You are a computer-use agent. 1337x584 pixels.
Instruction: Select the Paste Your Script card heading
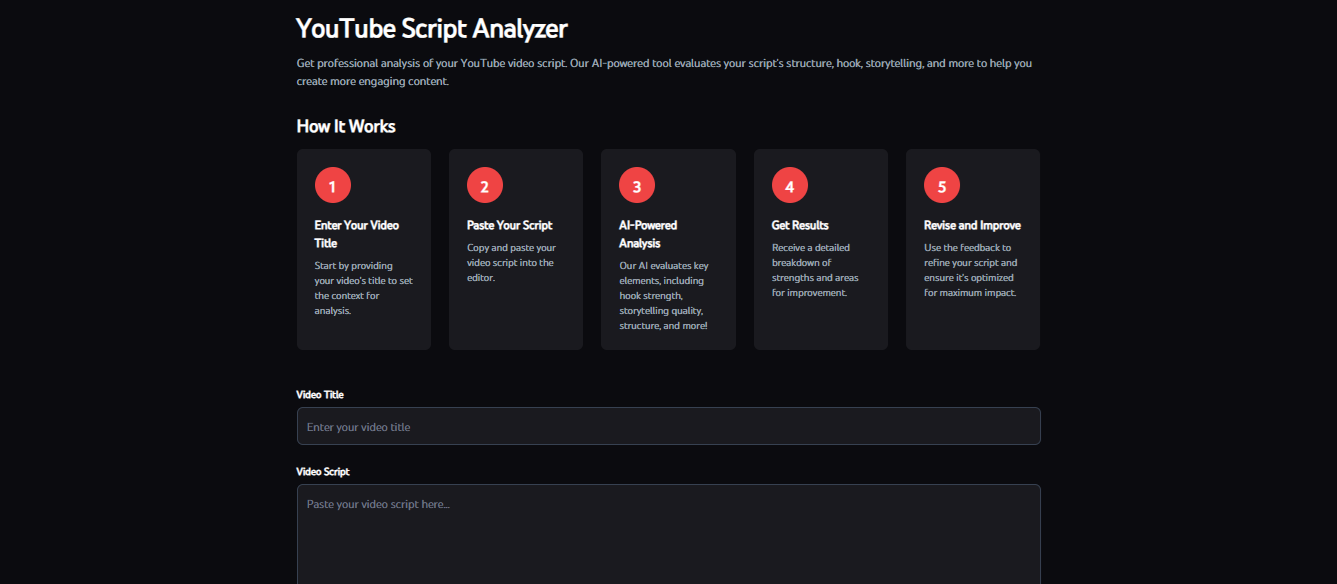click(509, 225)
